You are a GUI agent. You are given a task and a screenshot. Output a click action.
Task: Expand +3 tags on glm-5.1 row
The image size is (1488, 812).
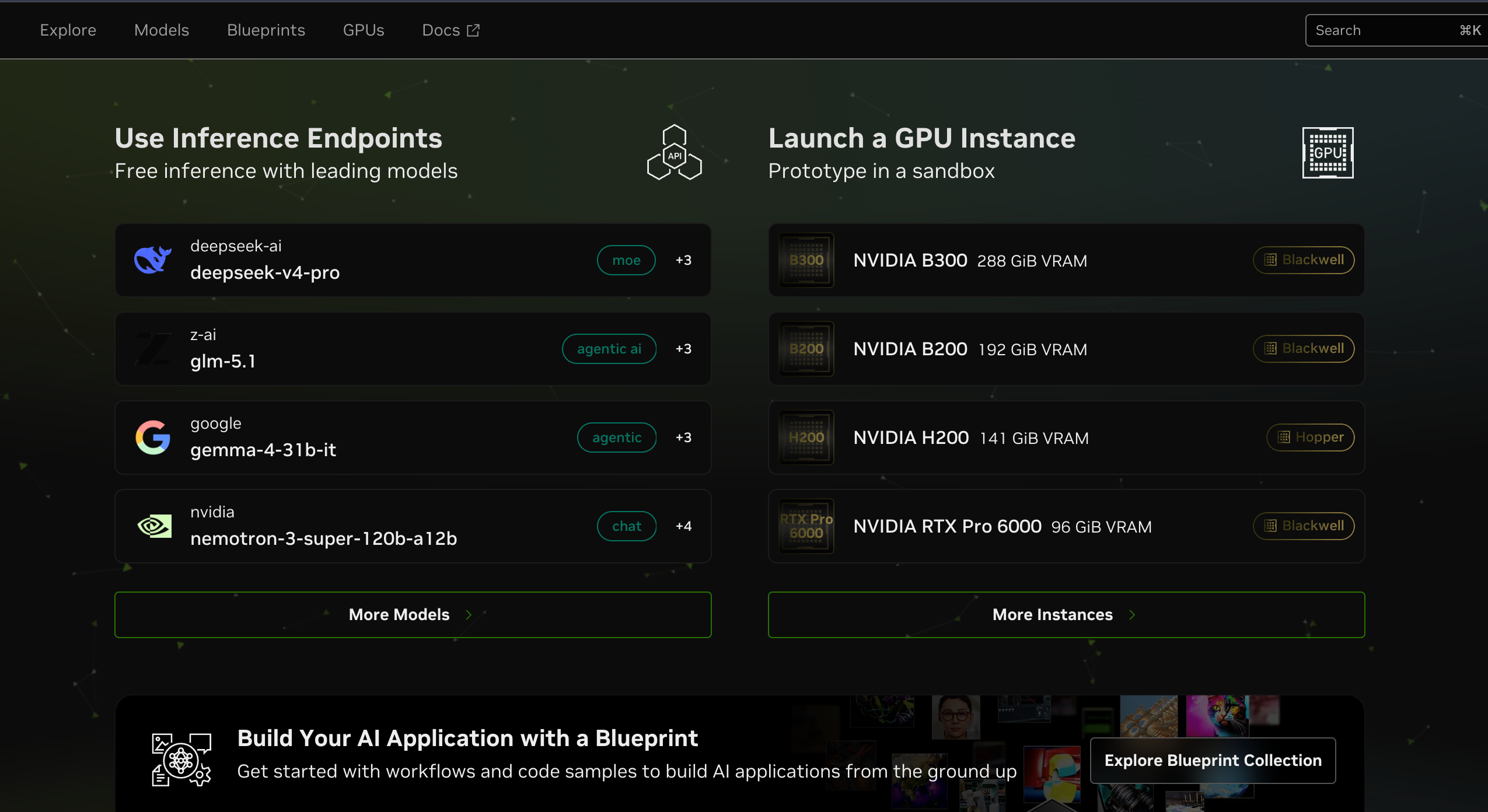pos(684,349)
